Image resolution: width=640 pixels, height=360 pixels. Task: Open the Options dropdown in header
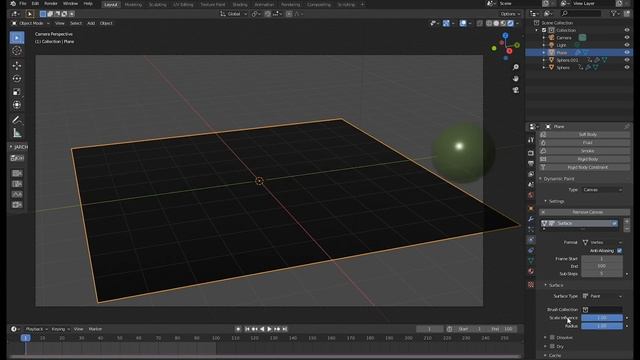click(510, 14)
